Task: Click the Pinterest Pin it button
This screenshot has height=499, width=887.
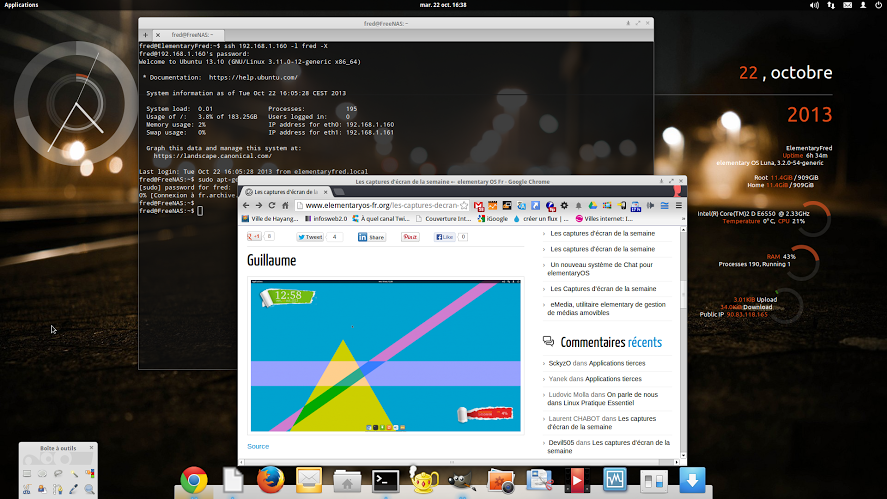Action: pyautogui.click(x=410, y=237)
